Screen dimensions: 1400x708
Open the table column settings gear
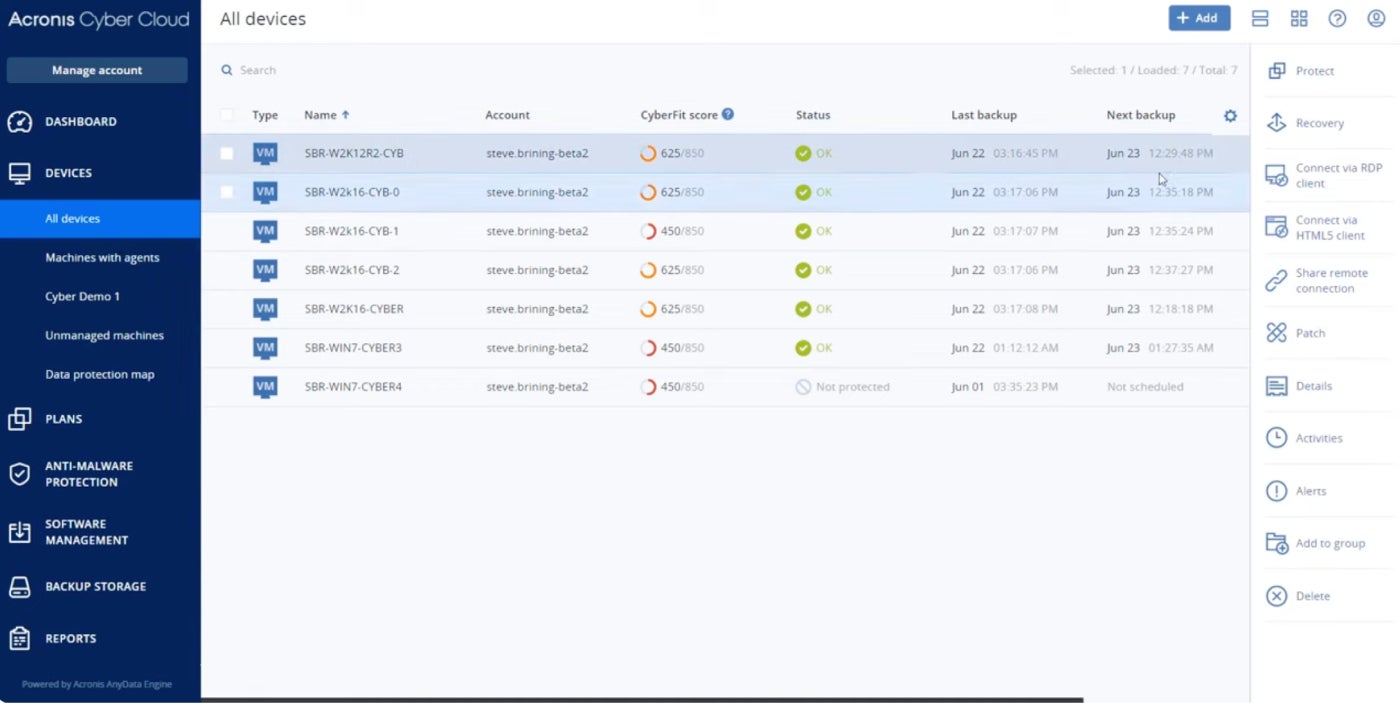point(1230,116)
